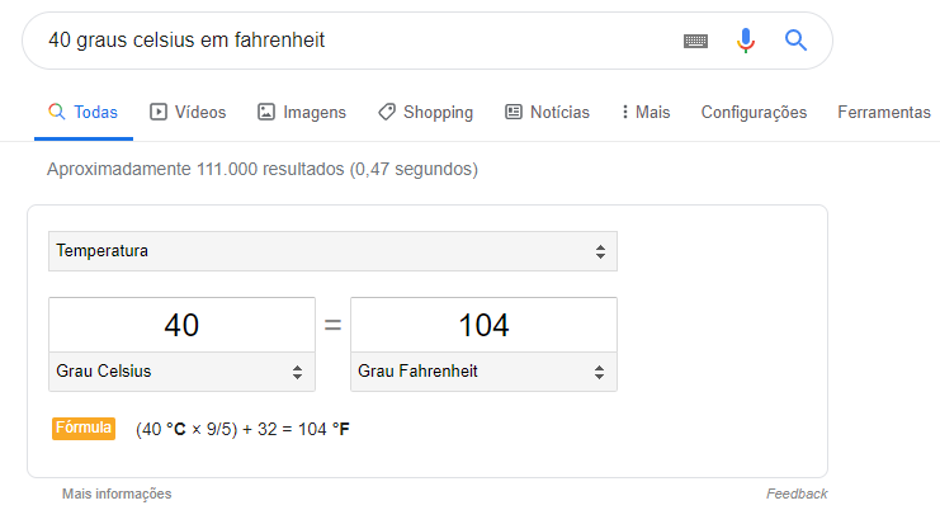Click the orange Fórmula label
Viewport: 940px width, 510px height.
(x=83, y=428)
